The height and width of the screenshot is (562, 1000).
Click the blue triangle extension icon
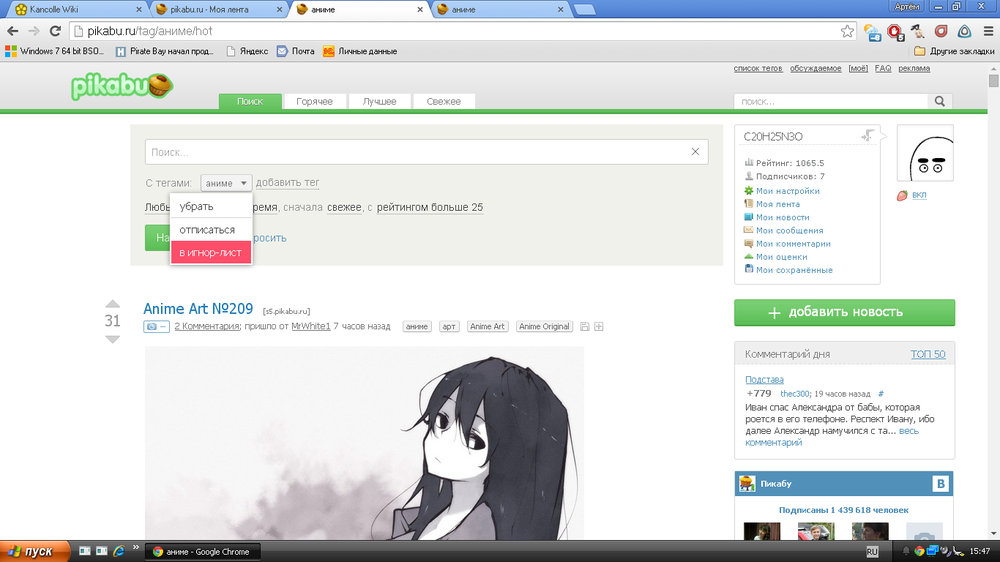[964, 31]
